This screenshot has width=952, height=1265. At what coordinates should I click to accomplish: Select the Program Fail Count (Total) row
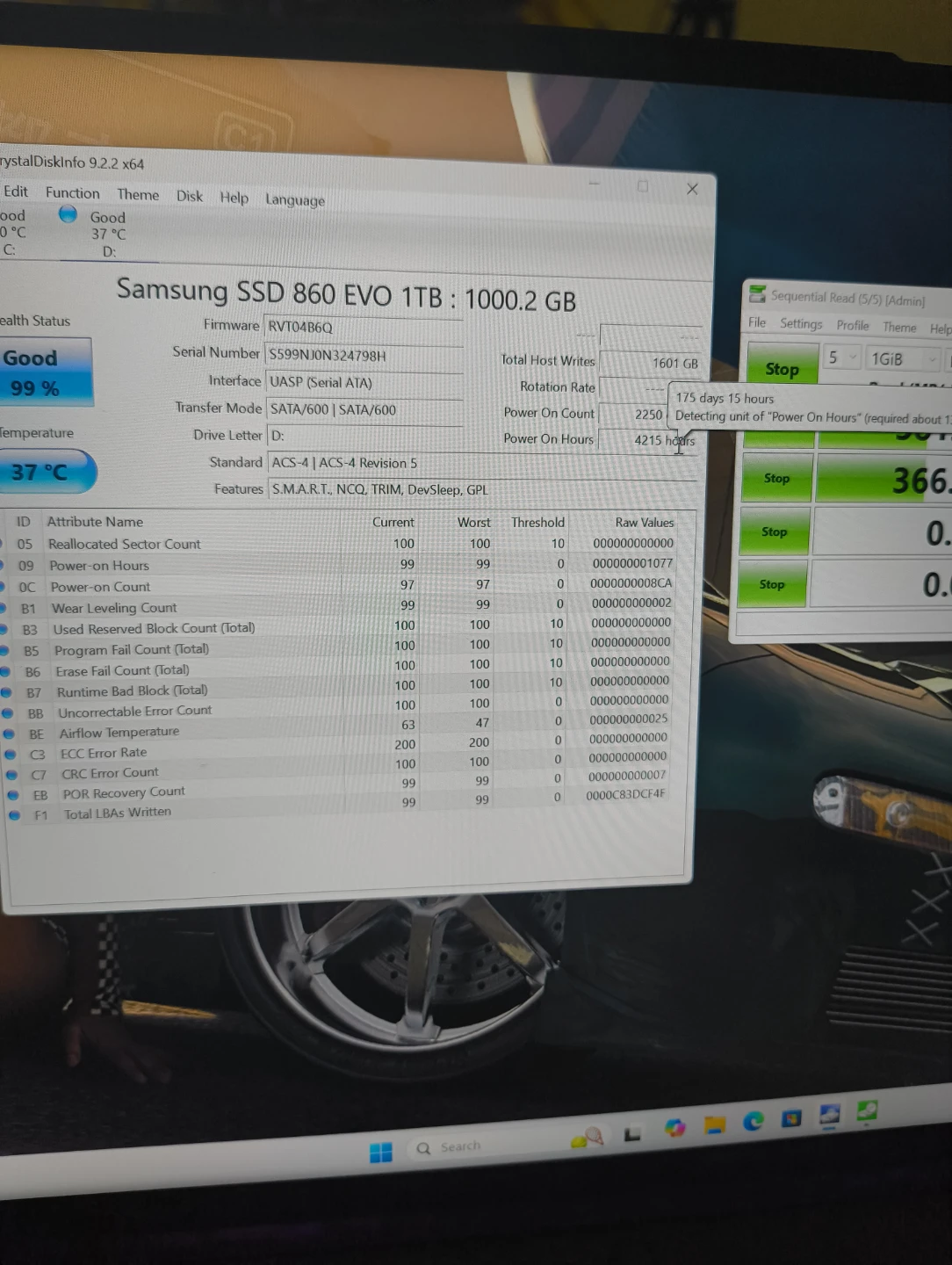click(x=347, y=647)
